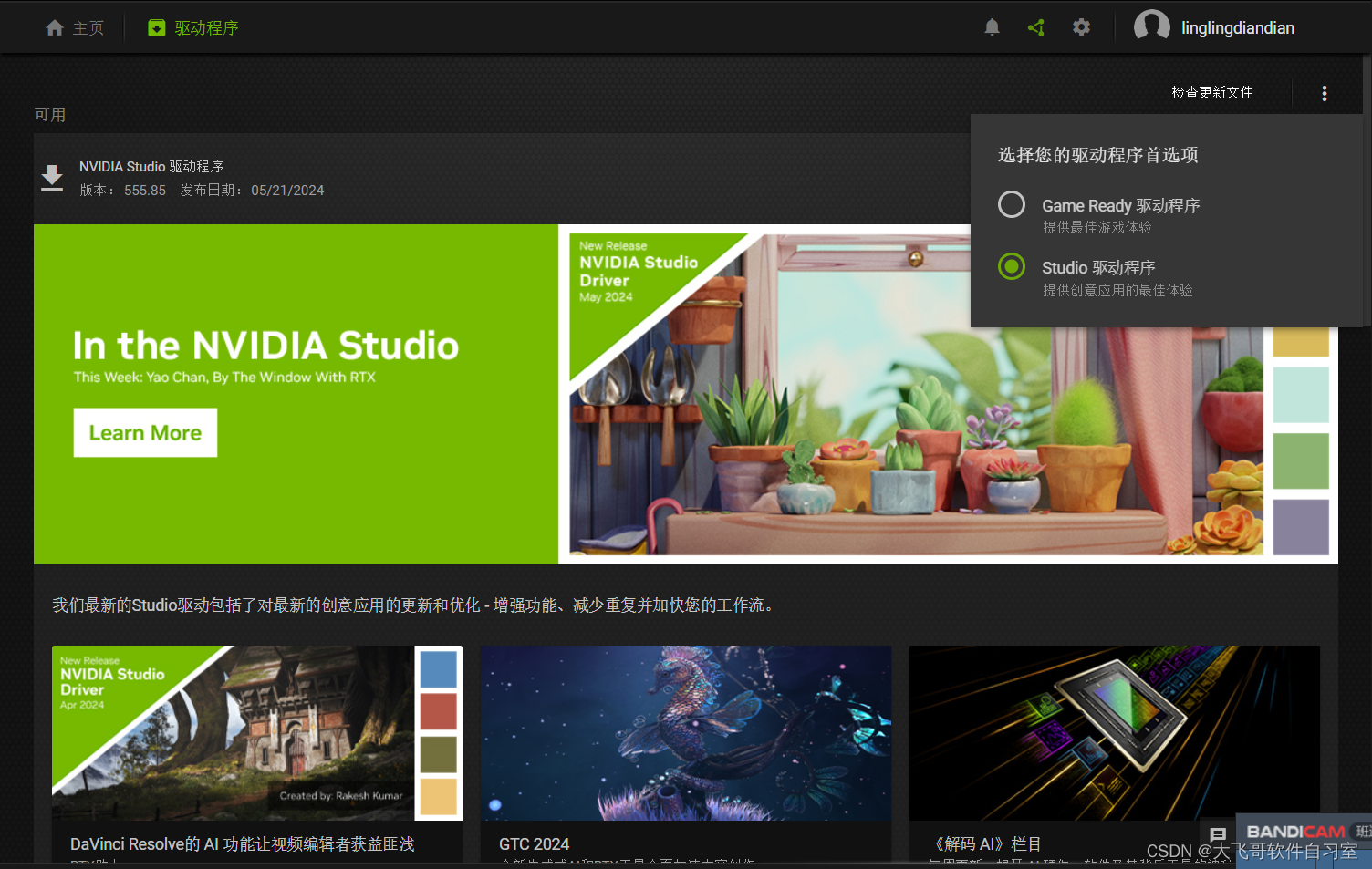The height and width of the screenshot is (869, 1372).
Task: Select Game Ready 驱动程序 radio option
Action: [x=1012, y=204]
